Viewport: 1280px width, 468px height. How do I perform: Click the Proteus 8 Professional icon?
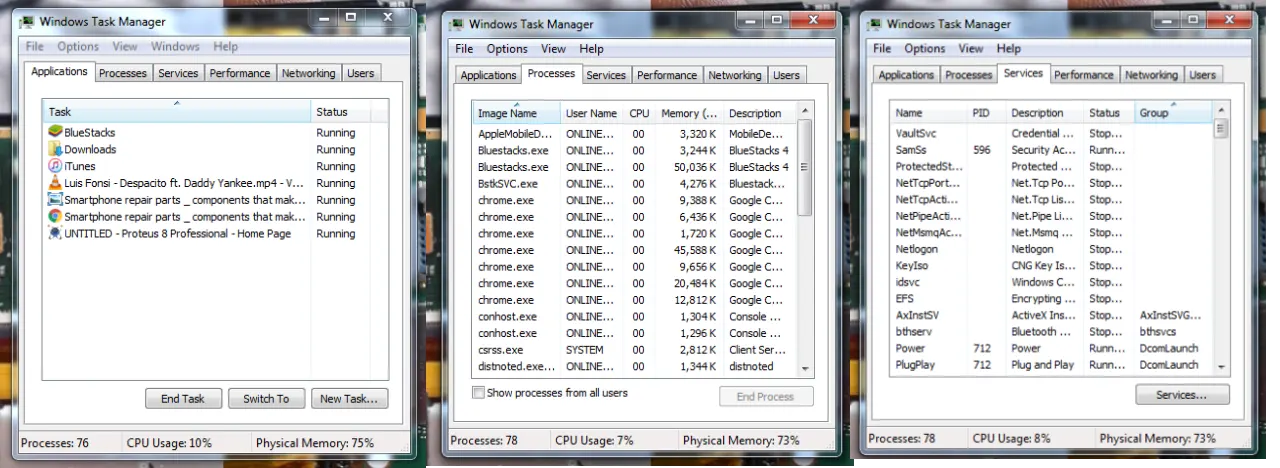pos(56,233)
